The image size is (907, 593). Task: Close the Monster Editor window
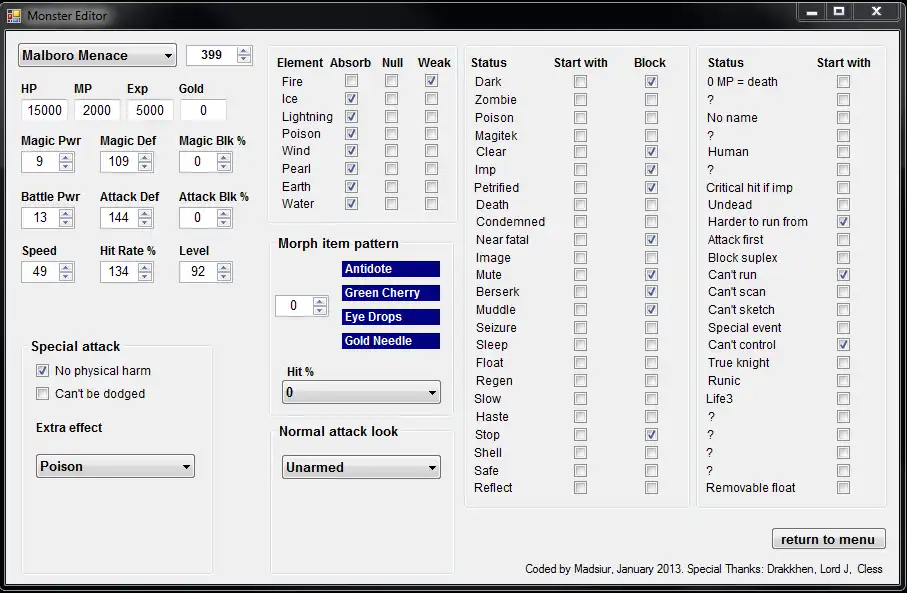pos(876,12)
